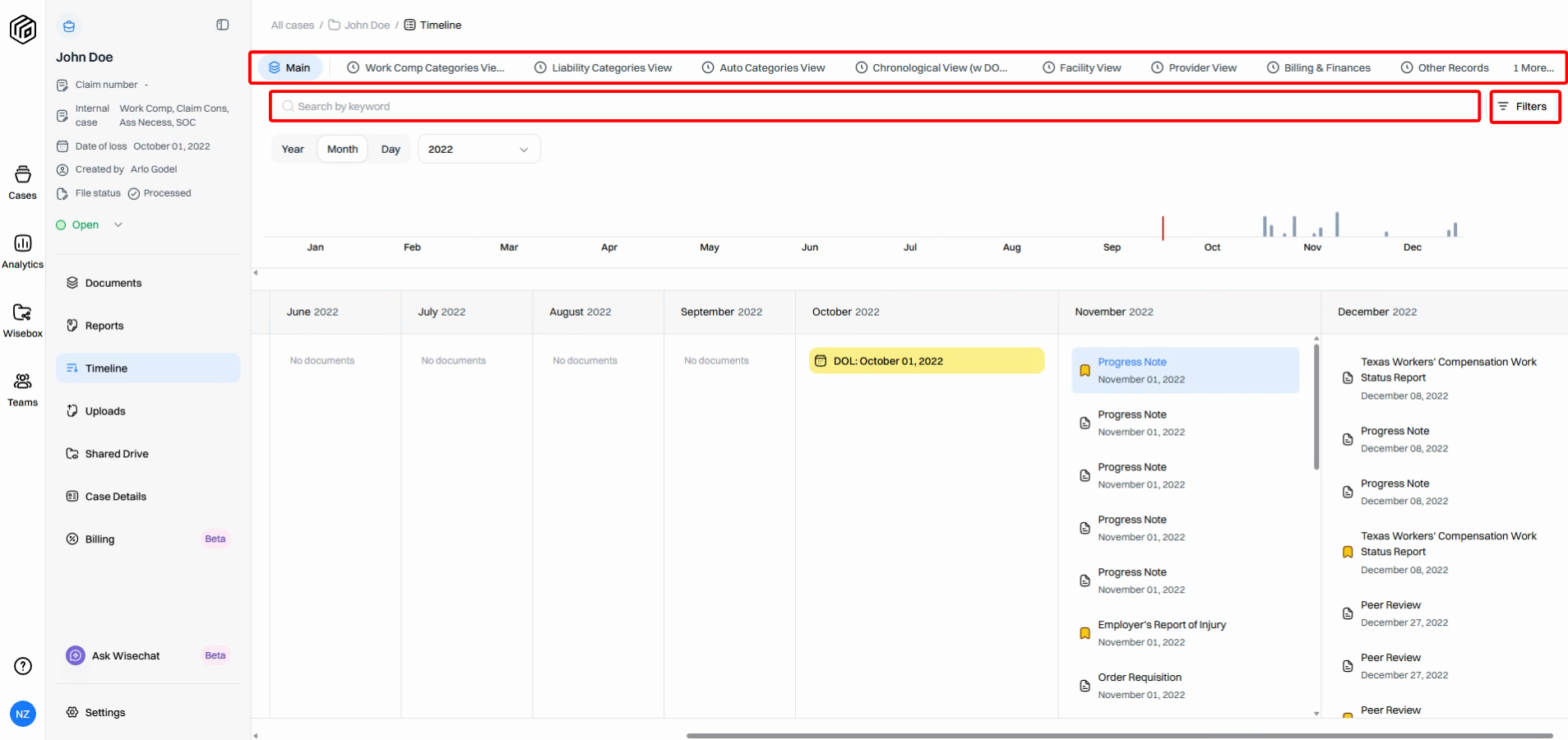Open the NZ user avatar
The height and width of the screenshot is (740, 1568).
(x=23, y=714)
